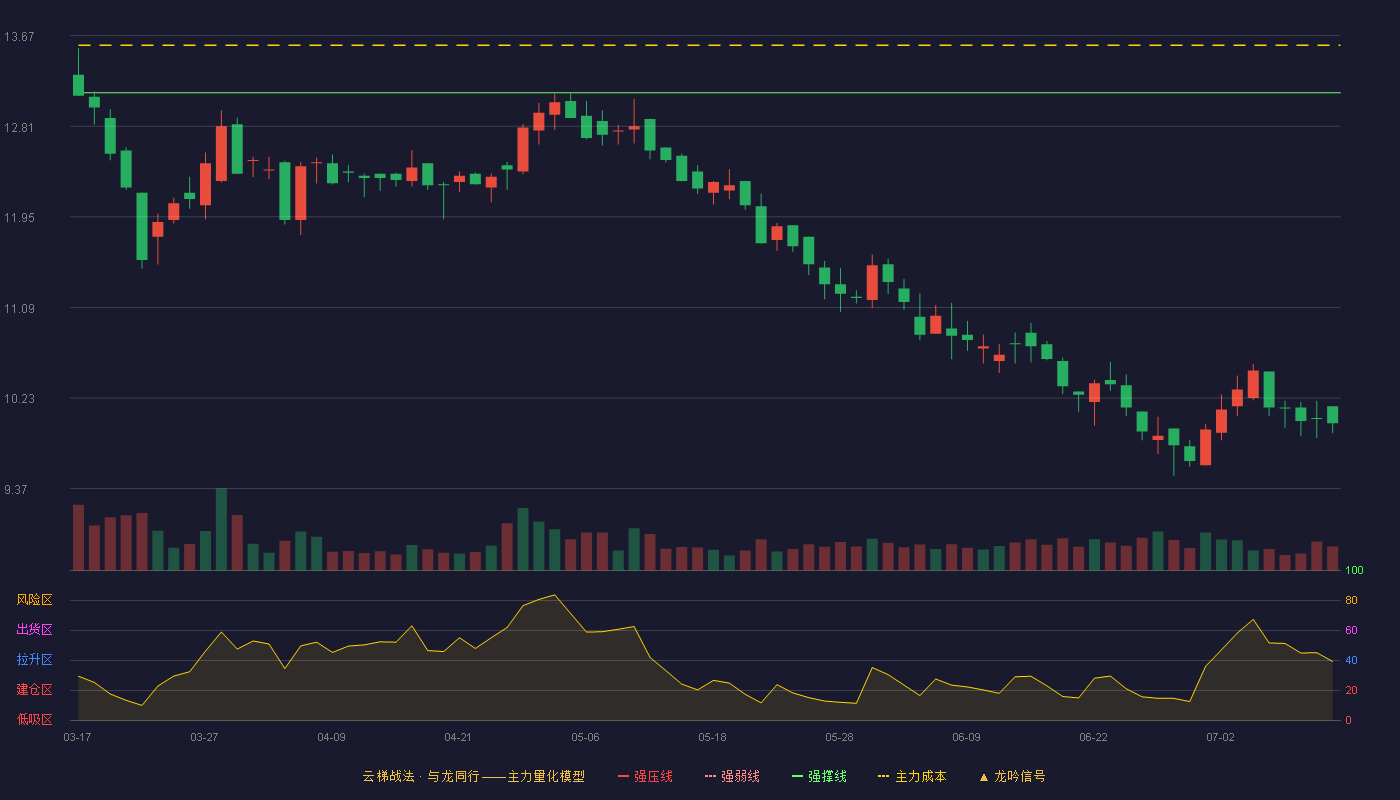Select the 建仓区 zone label
The width and height of the screenshot is (1400, 800).
pos(34,690)
